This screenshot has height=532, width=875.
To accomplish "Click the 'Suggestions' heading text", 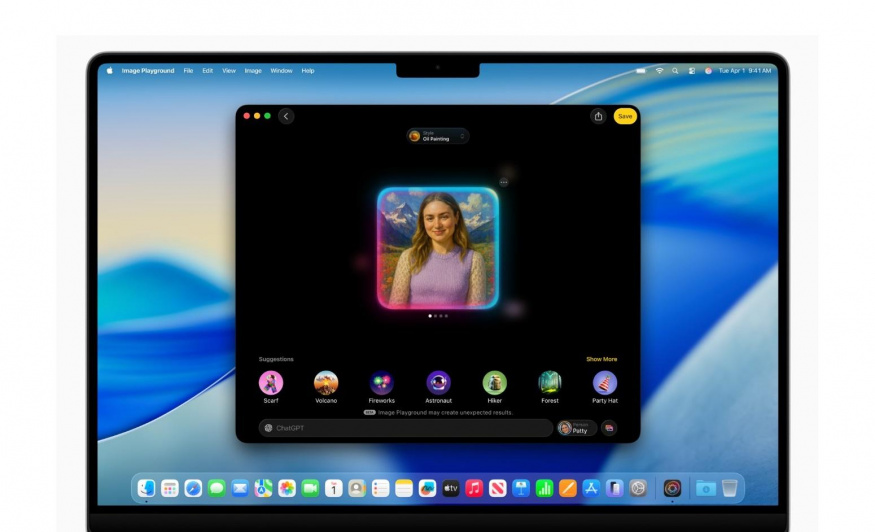I will click(276, 359).
